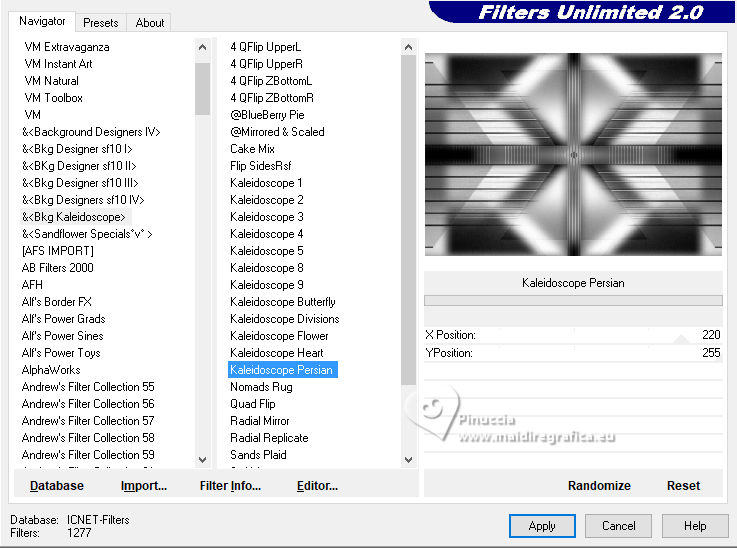This screenshot has height=548, width=737.
Task: Select Alf's Power Toys category
Action: [61, 352]
